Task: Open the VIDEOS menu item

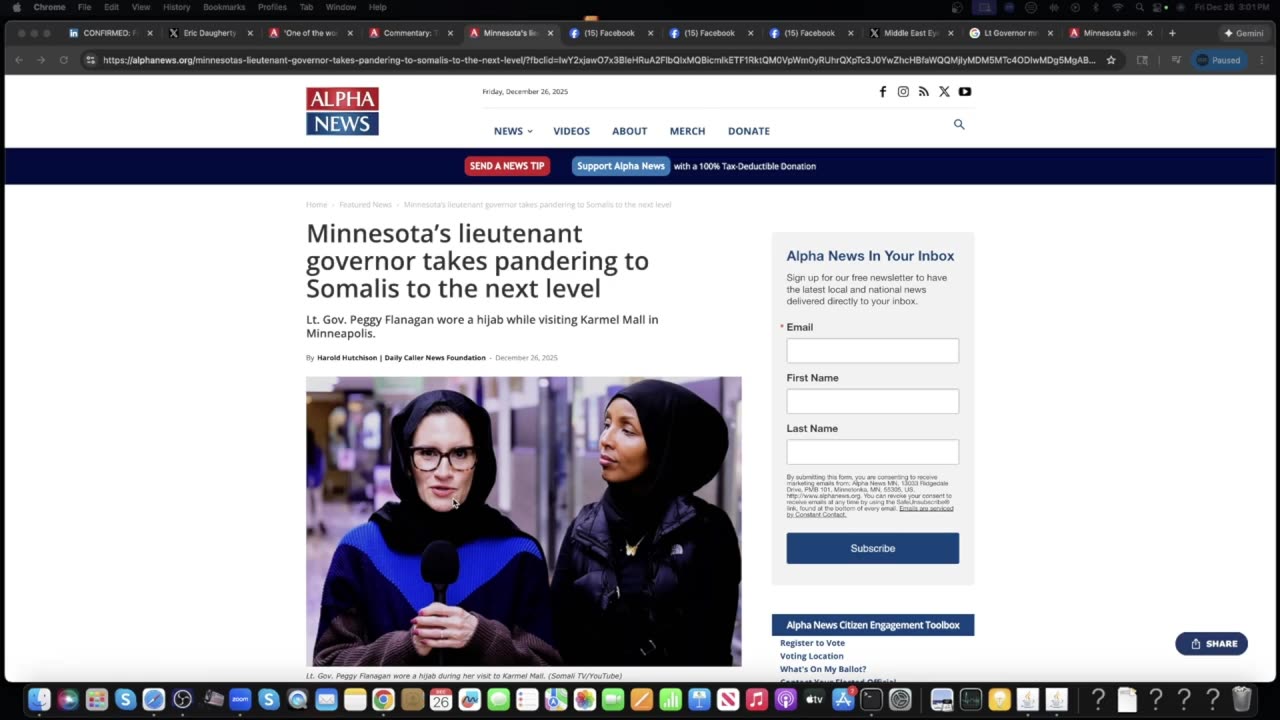Action: click(572, 131)
